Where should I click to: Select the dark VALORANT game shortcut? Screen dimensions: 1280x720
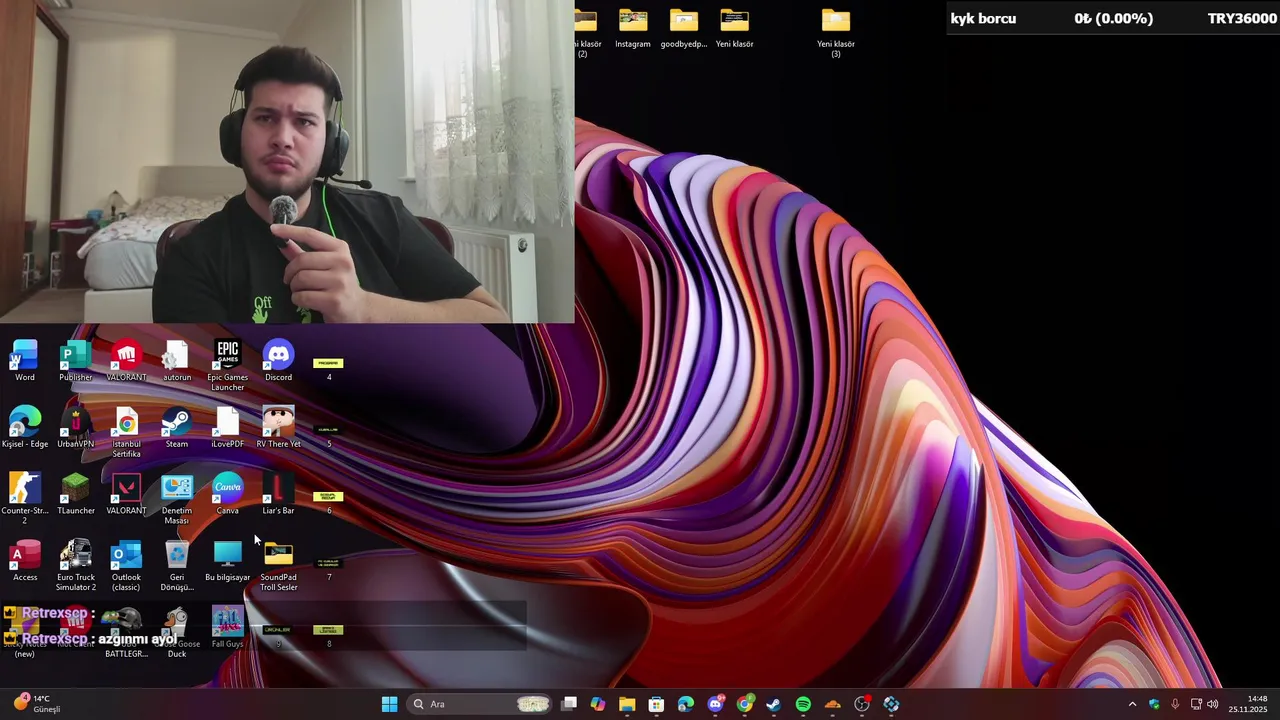pos(126,494)
